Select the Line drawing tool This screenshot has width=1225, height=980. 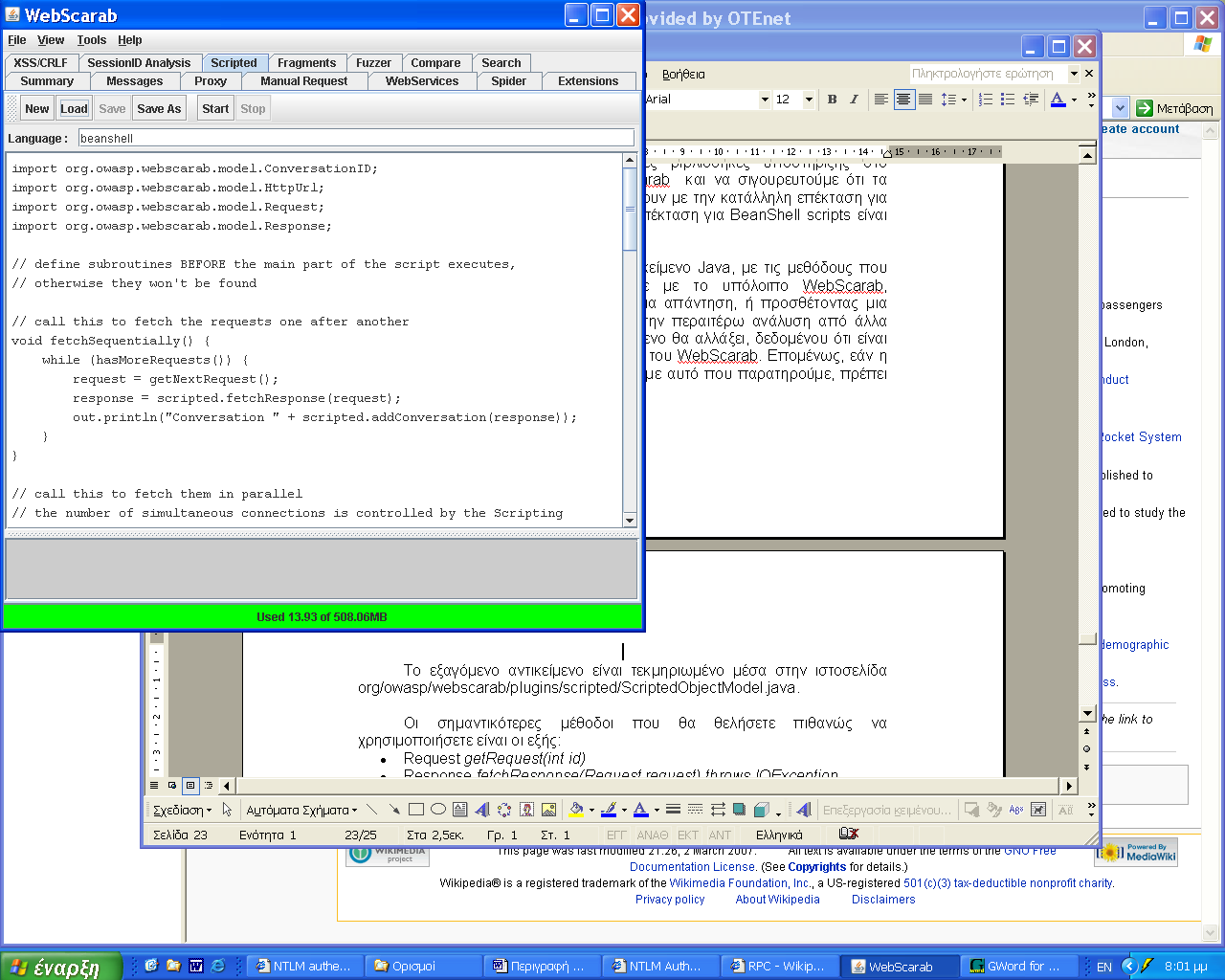tap(371, 810)
